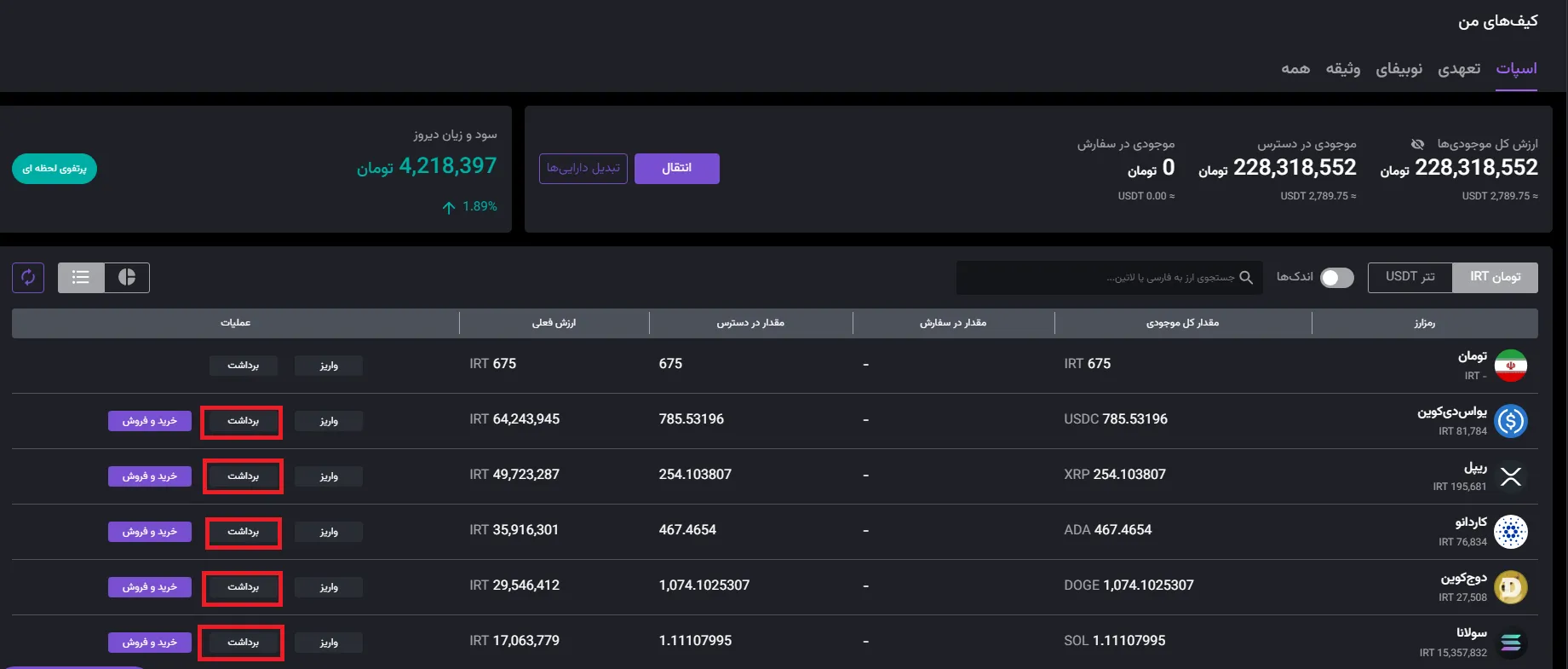Screen dimensions: 1568x669
Task: Switch to the همه tab
Action: 1295,69
